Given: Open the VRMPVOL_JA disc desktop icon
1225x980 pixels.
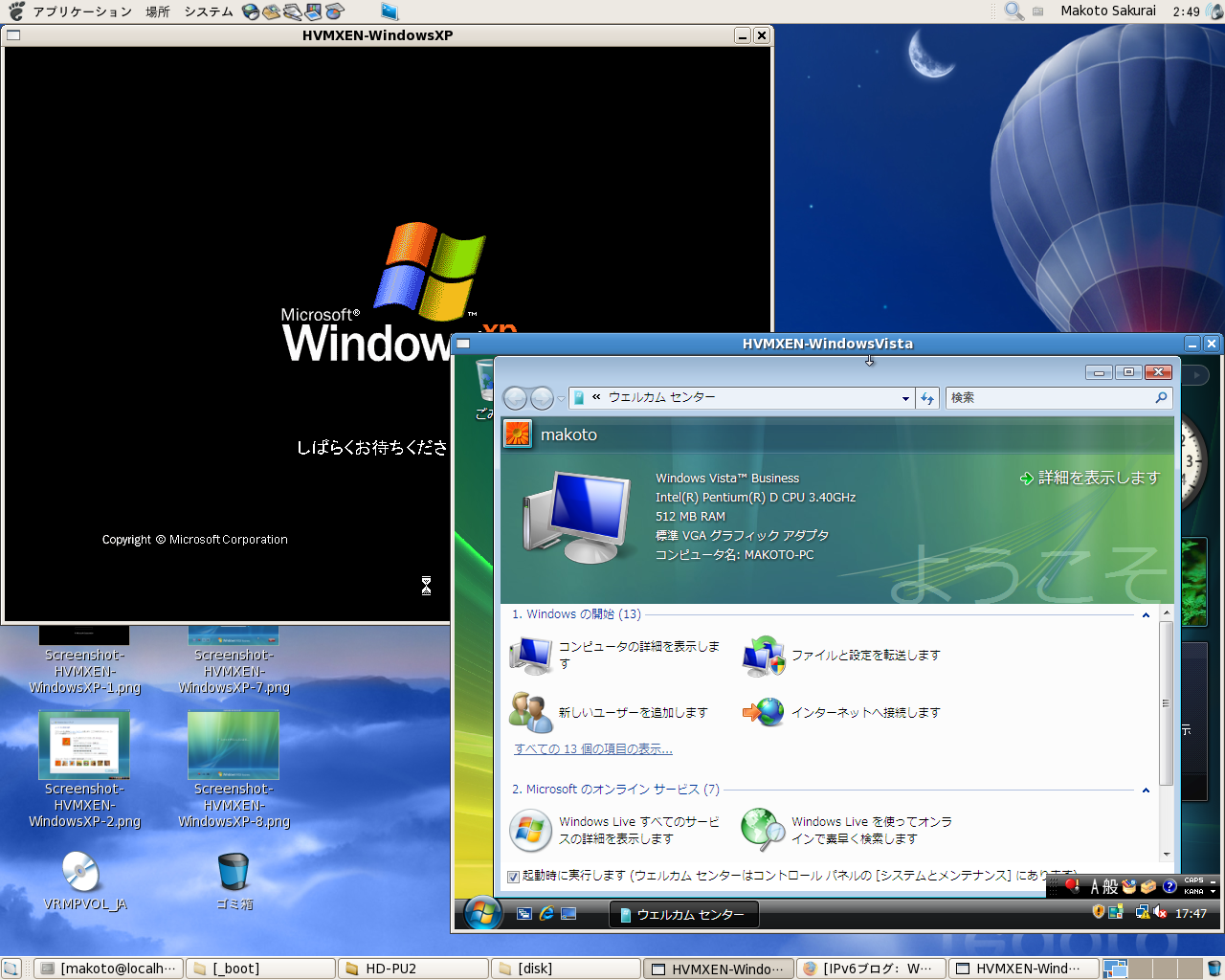Looking at the screenshot, I should coord(81,872).
